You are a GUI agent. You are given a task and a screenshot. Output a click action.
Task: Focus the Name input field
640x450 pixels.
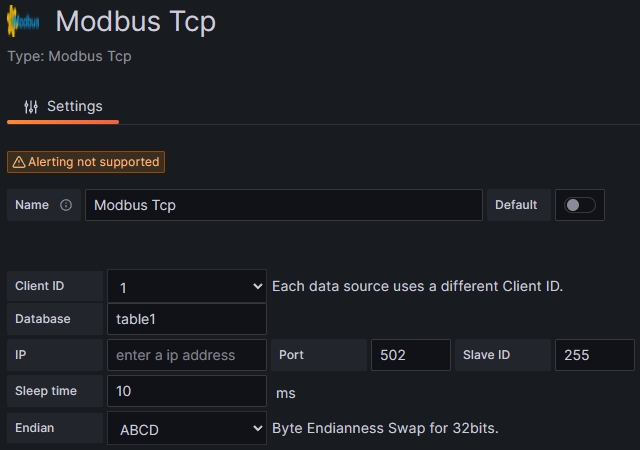(x=283, y=205)
